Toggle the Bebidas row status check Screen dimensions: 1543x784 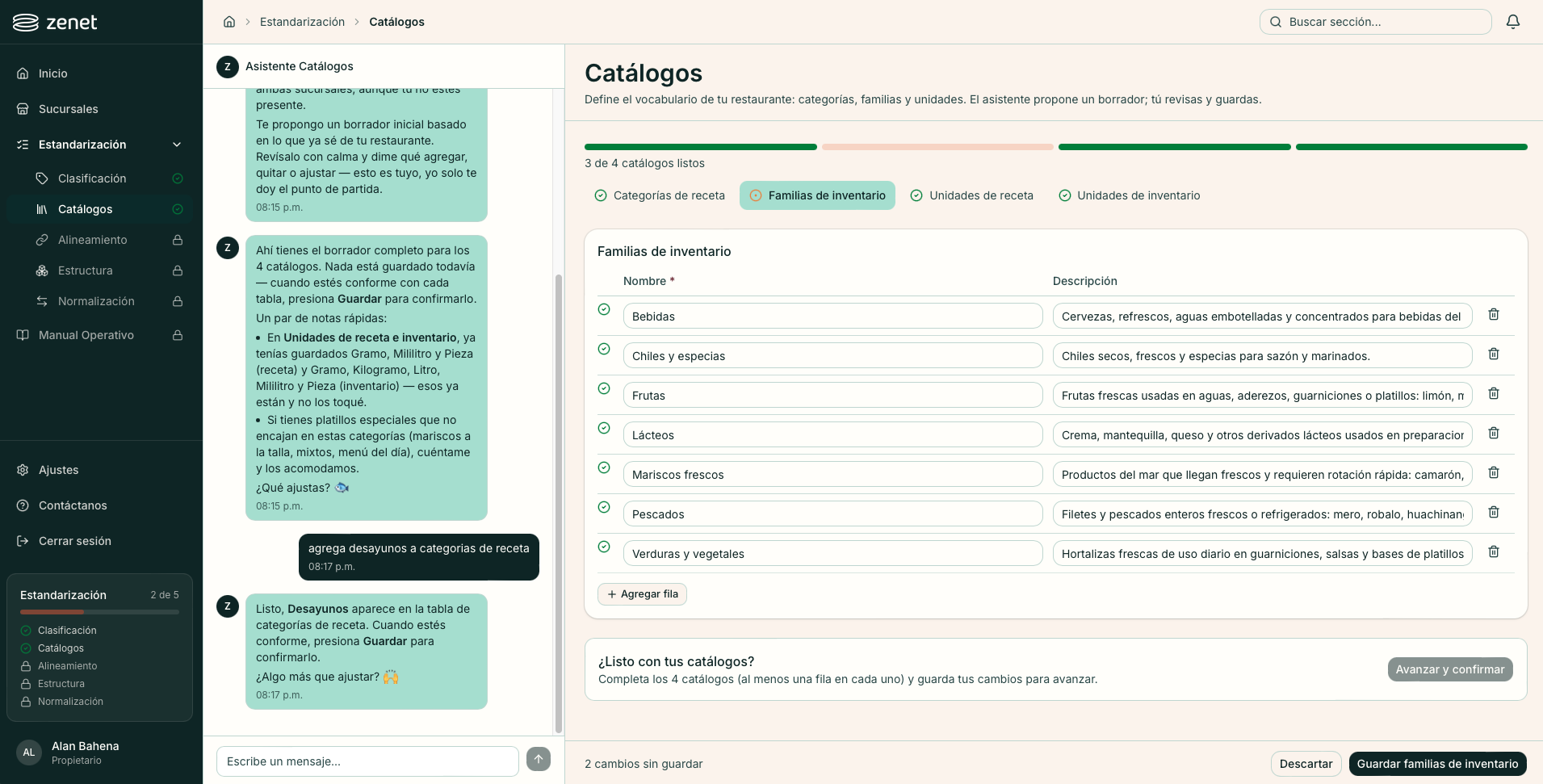click(604, 309)
